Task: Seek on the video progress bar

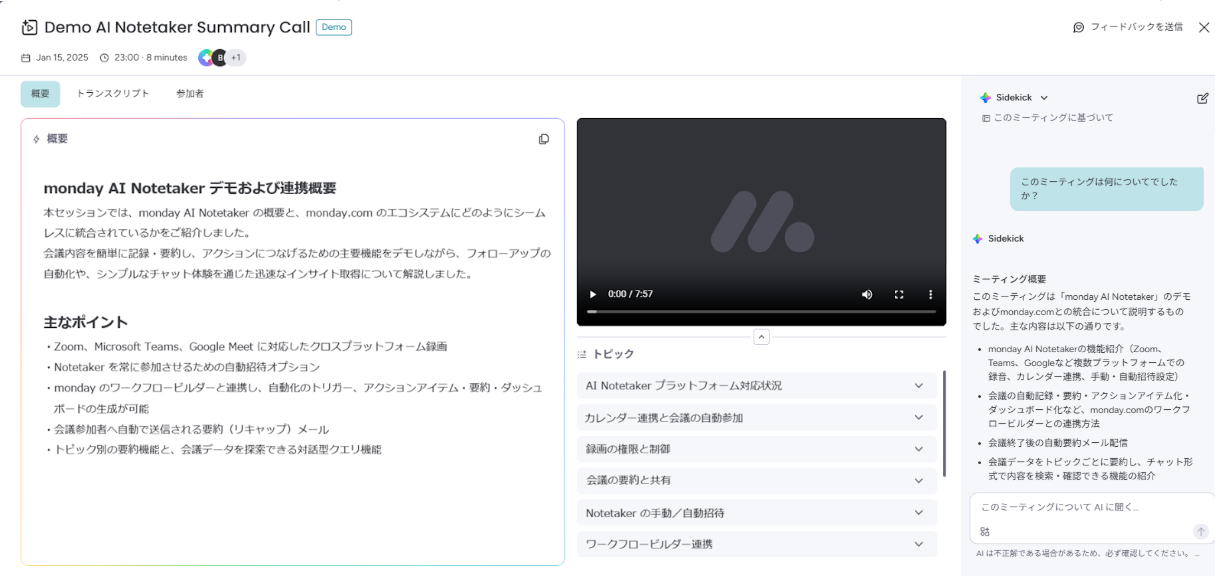Action: tap(761, 312)
